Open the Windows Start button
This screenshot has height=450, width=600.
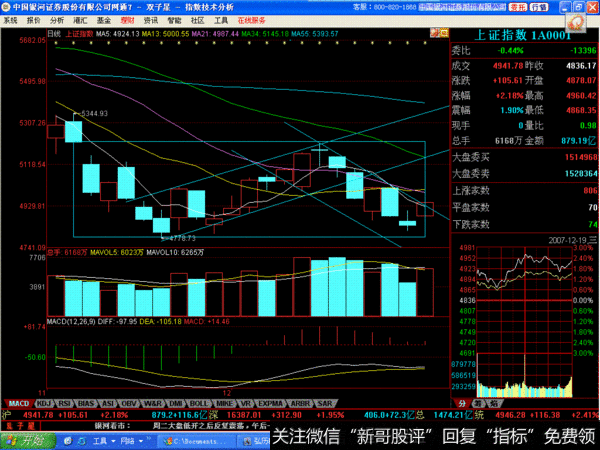point(28,441)
